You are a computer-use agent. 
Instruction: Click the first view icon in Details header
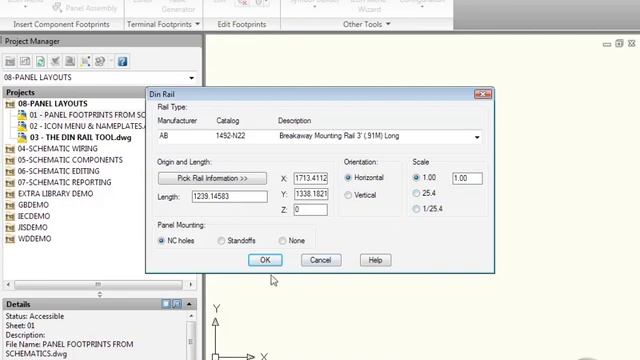click(x=166, y=304)
